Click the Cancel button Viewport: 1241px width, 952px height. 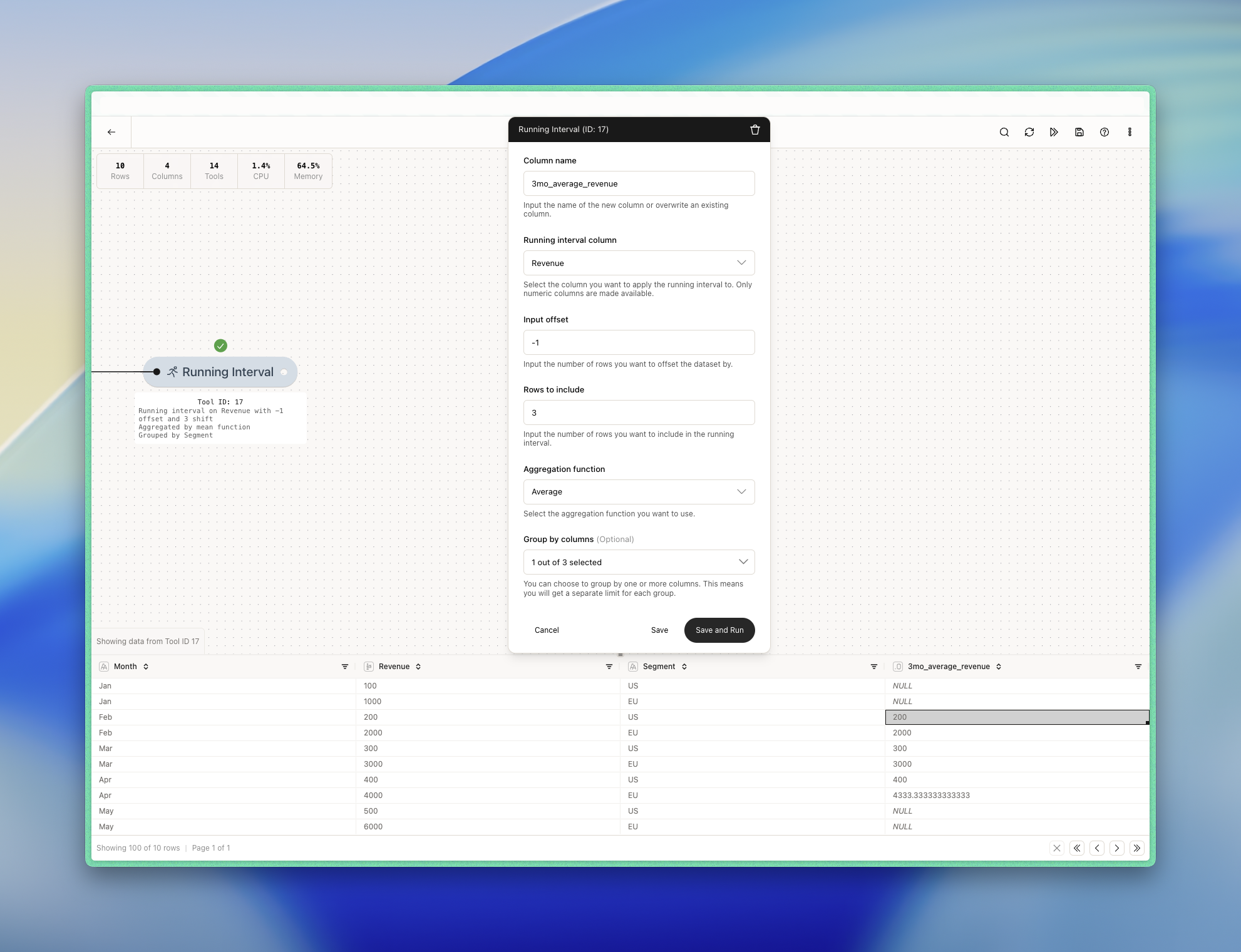pyautogui.click(x=547, y=630)
